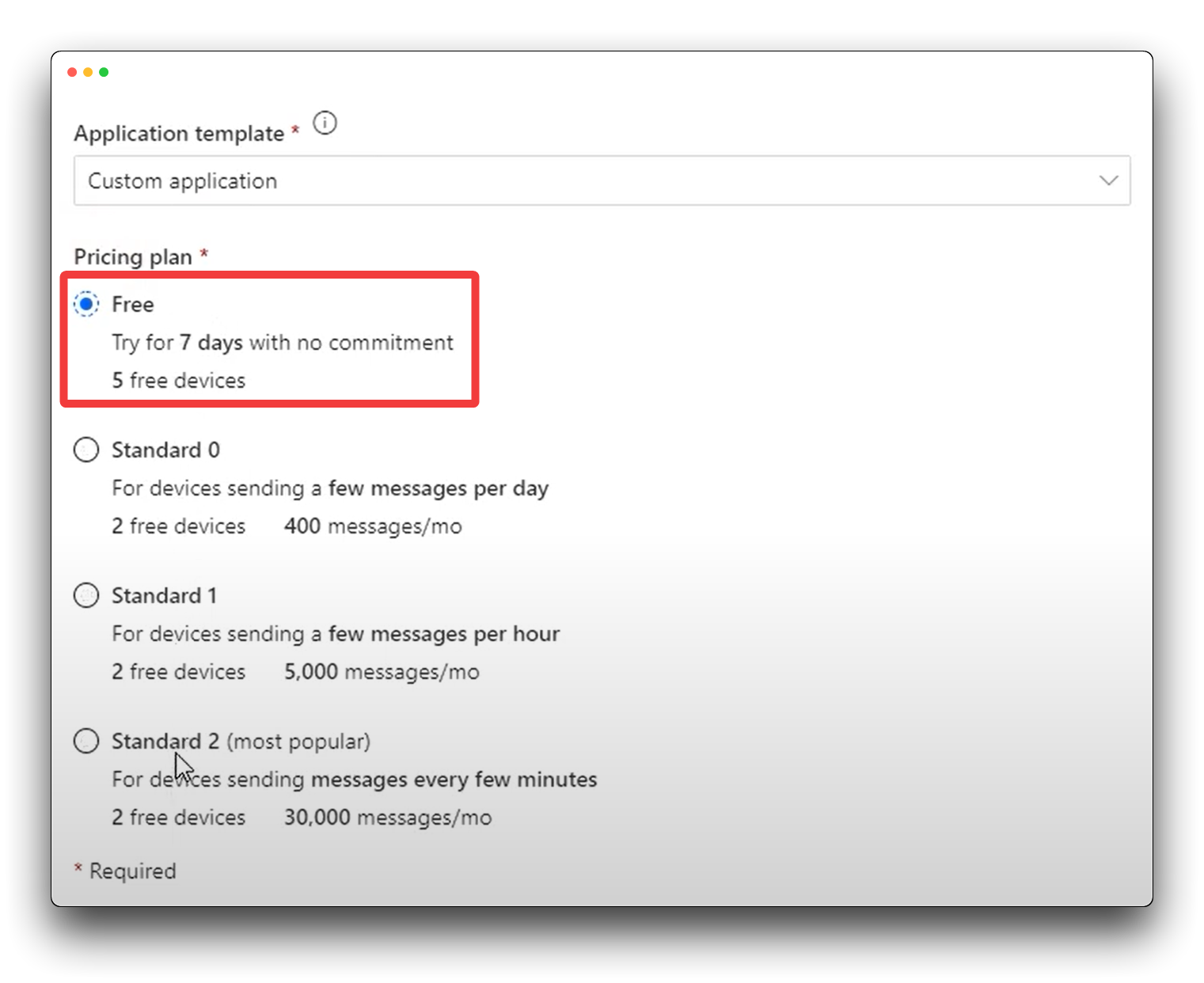This screenshot has width=1204, height=983.
Task: Click the yellow minimize window button
Action: click(88, 72)
